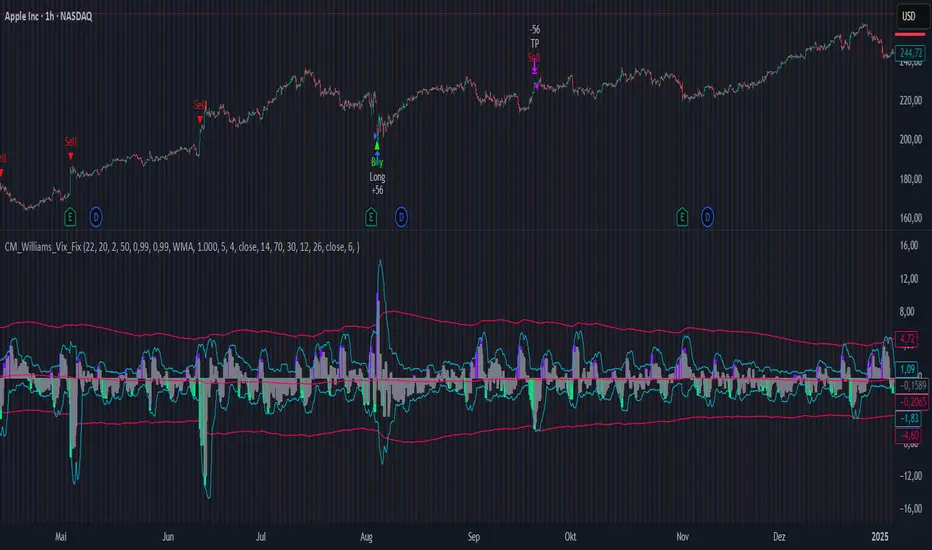932x550 pixels.
Task: Click the Sep label on time axis
Action: (474, 536)
